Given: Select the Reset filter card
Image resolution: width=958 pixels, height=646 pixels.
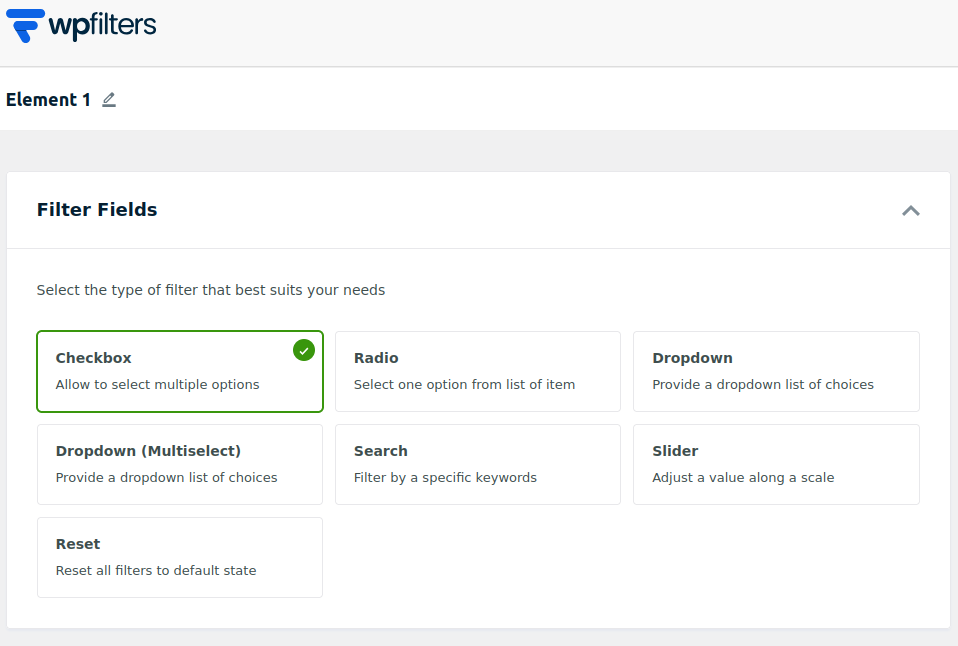Looking at the screenshot, I should coord(180,557).
